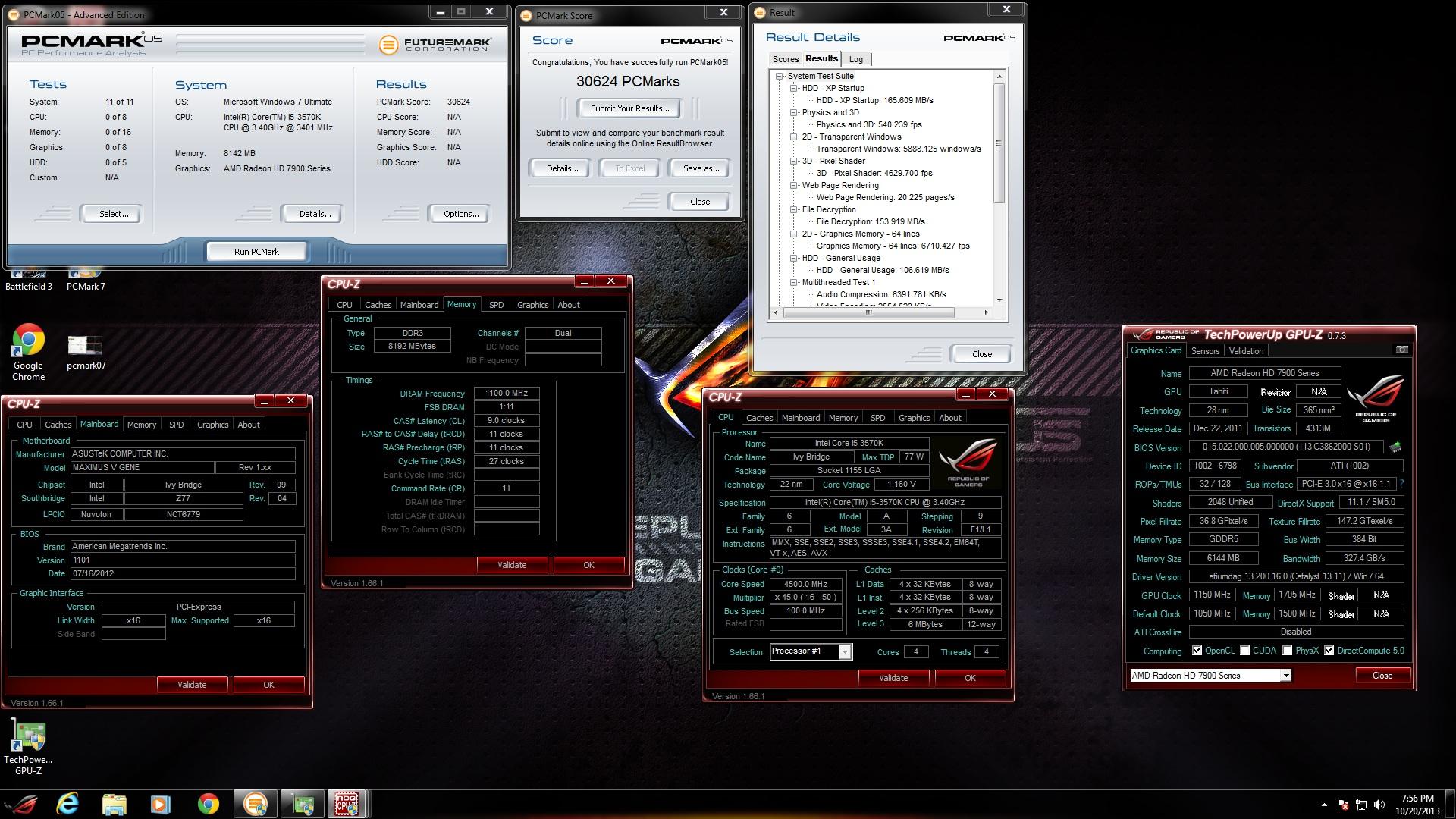Click Submit Your Results button
This screenshot has height=819, width=1456.
(x=629, y=108)
